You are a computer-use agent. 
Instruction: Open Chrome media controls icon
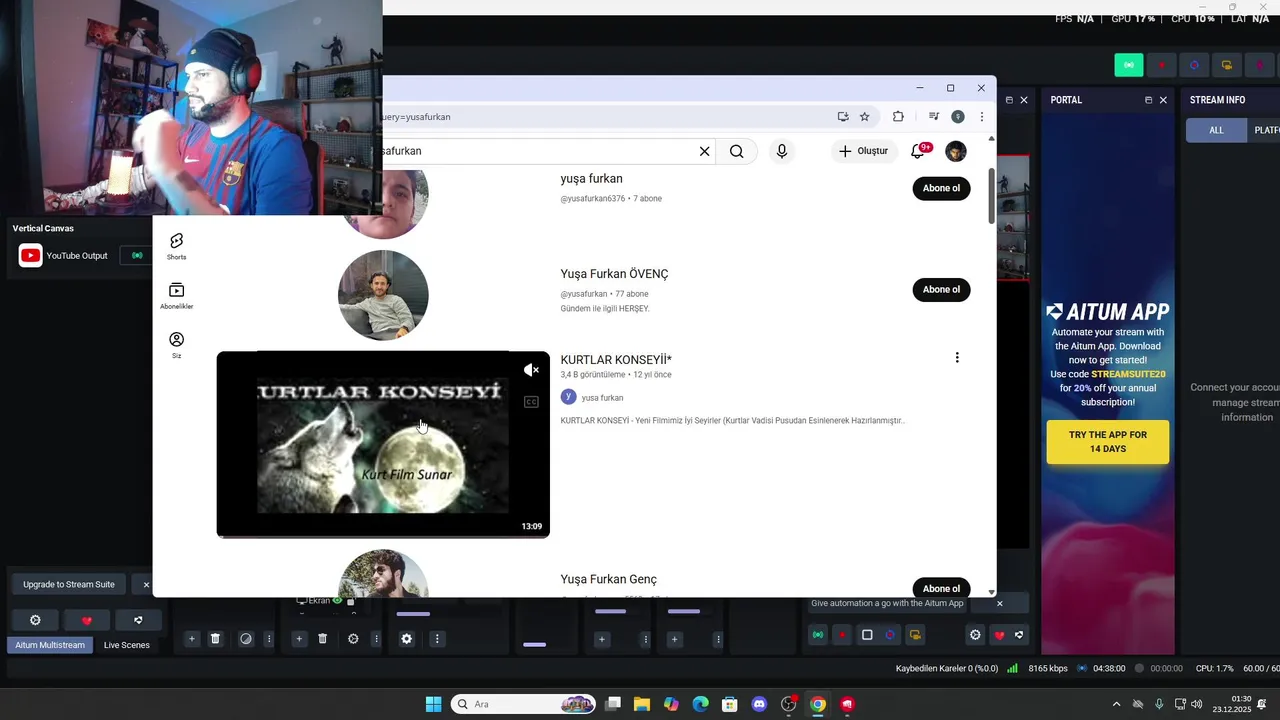coord(934,117)
